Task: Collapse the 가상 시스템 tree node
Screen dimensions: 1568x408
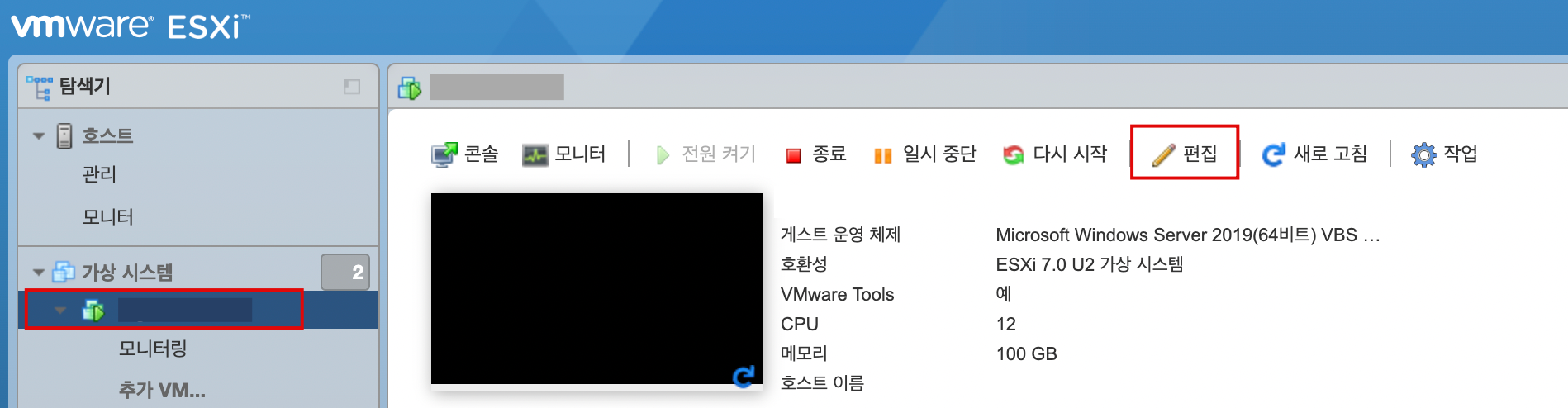Action: (38, 272)
